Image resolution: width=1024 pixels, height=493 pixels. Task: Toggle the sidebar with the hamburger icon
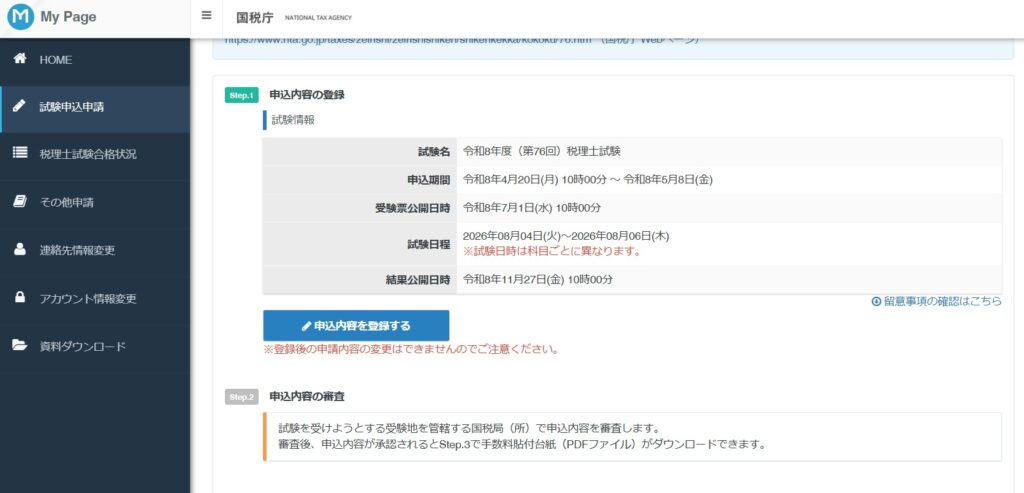coord(206,16)
